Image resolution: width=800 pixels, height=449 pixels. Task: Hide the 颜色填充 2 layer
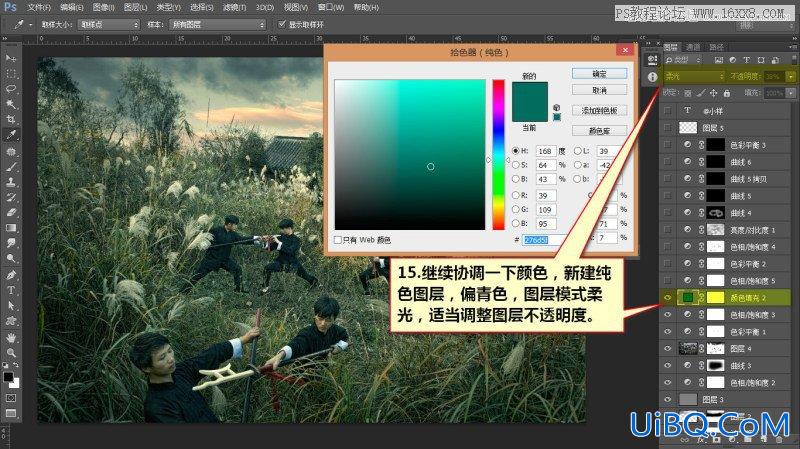(667, 297)
